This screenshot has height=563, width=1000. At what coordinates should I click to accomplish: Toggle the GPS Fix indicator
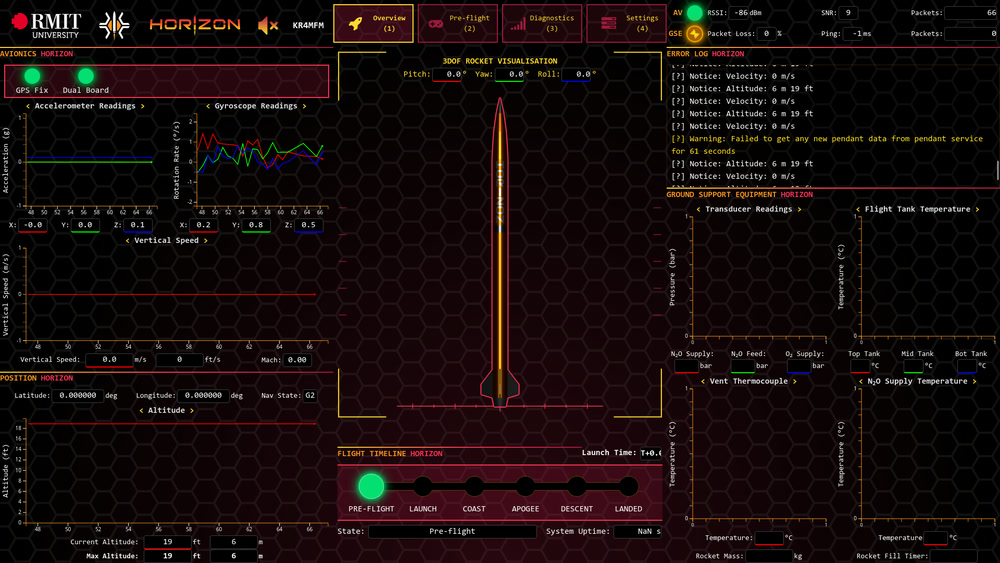click(32, 77)
